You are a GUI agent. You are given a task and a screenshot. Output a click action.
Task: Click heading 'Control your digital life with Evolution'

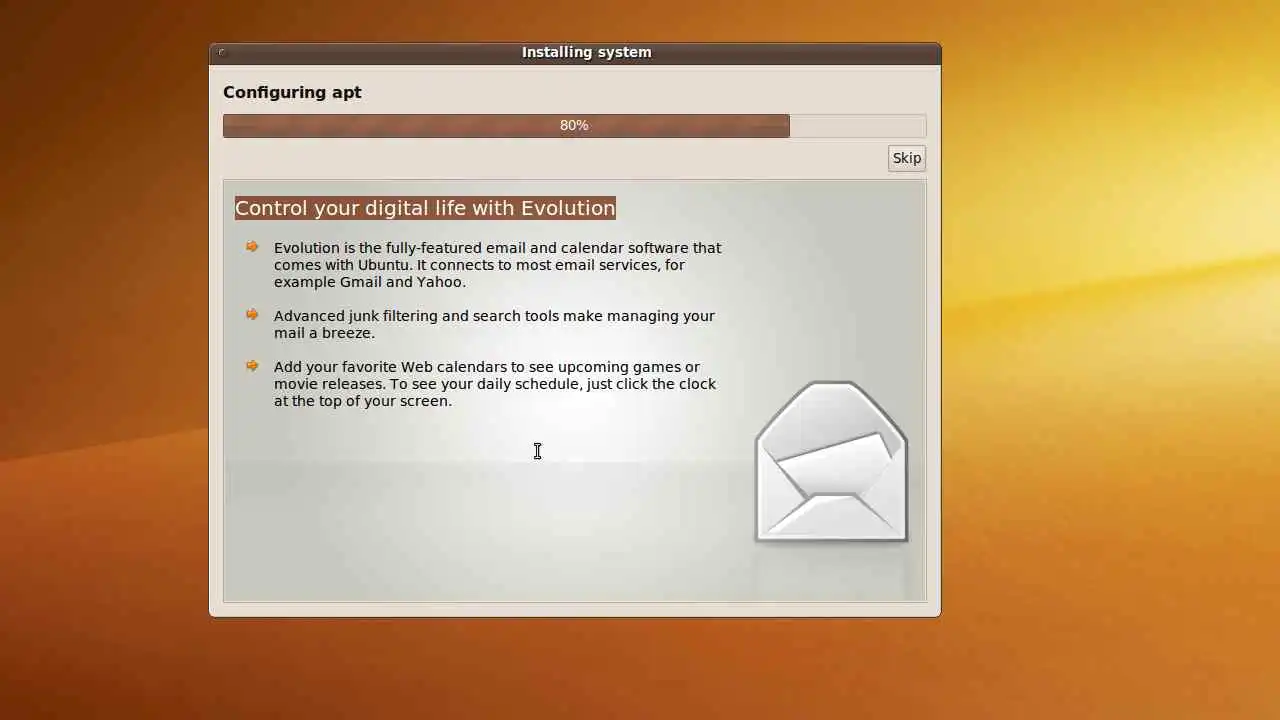click(425, 208)
